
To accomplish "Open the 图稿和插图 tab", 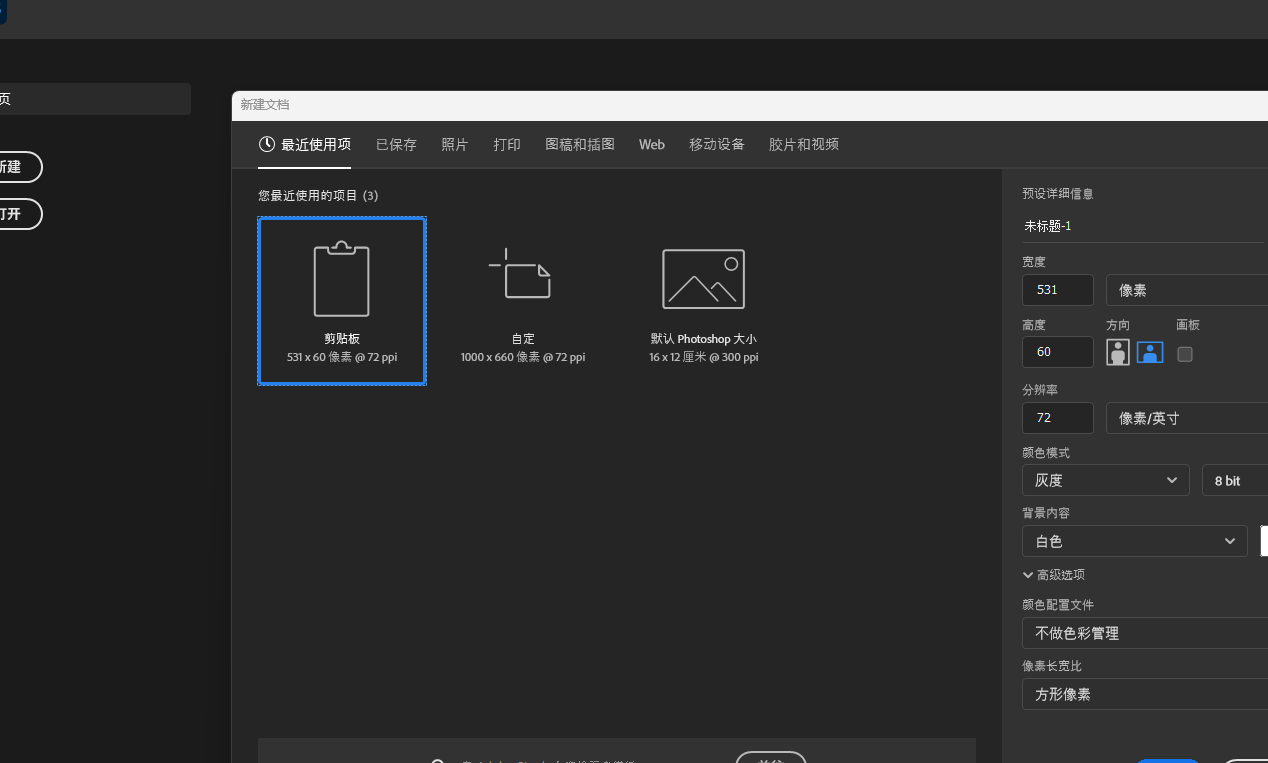I will (x=580, y=145).
